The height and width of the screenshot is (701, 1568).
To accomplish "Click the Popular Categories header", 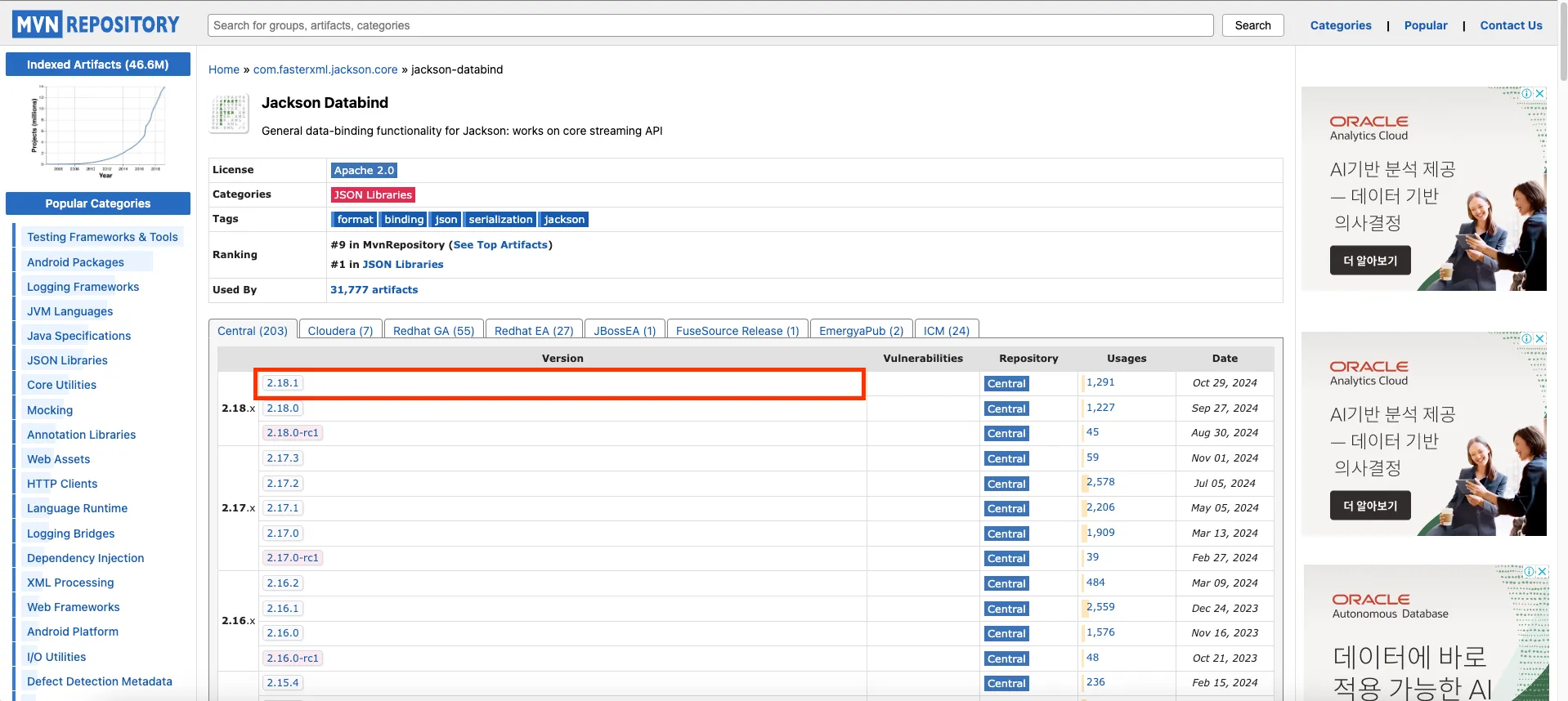I will pos(98,203).
